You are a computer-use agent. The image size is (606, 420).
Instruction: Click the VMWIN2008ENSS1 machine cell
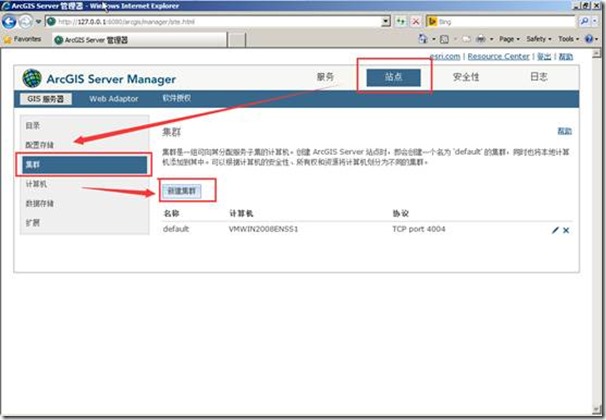(263, 229)
